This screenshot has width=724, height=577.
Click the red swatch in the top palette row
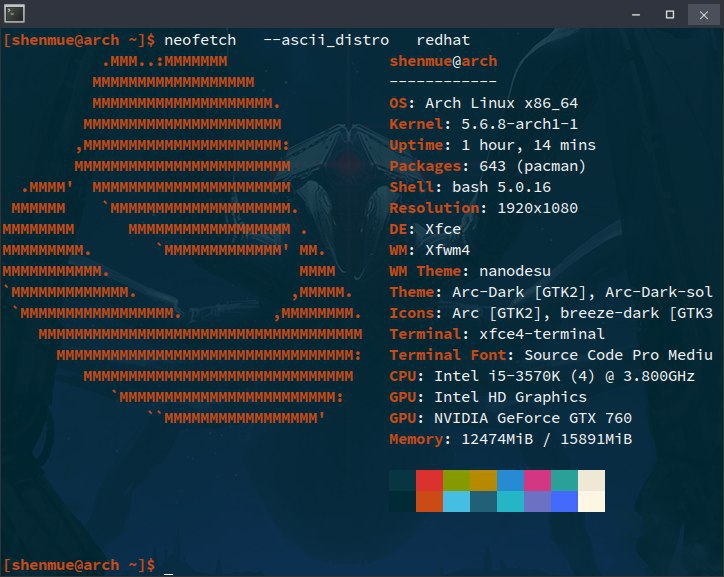(429, 481)
